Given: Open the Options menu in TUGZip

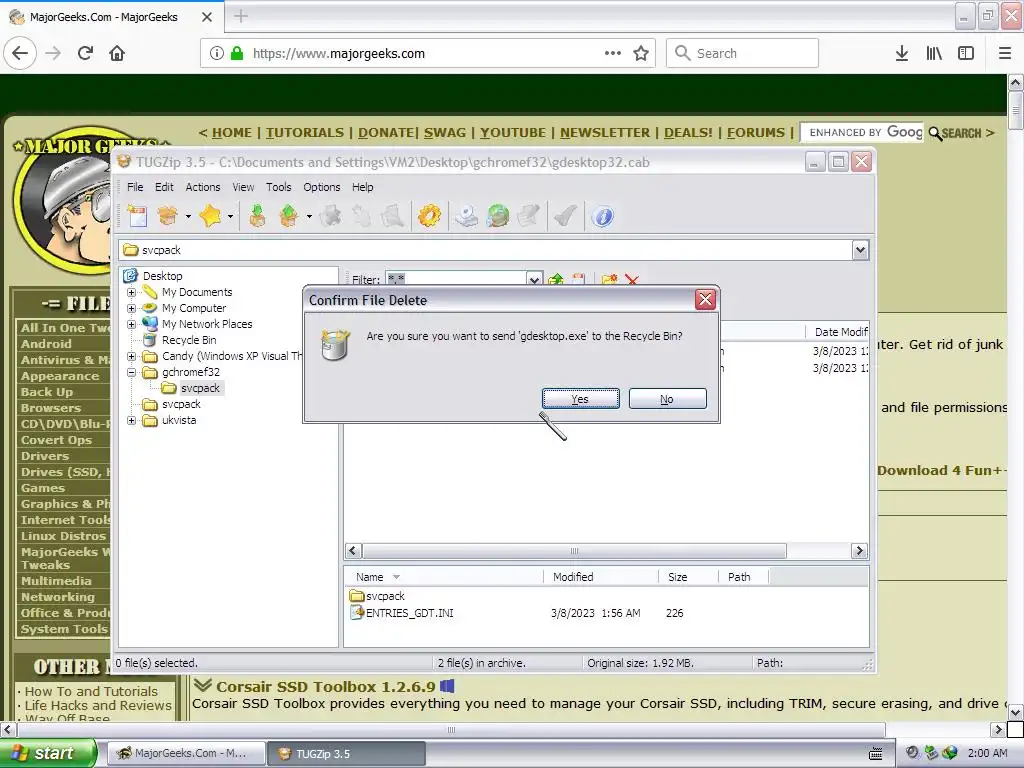Looking at the screenshot, I should 321,187.
